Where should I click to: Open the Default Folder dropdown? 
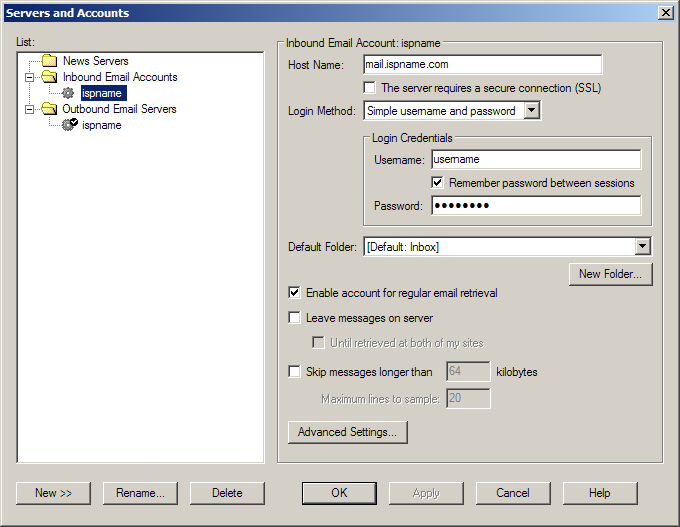(642, 247)
